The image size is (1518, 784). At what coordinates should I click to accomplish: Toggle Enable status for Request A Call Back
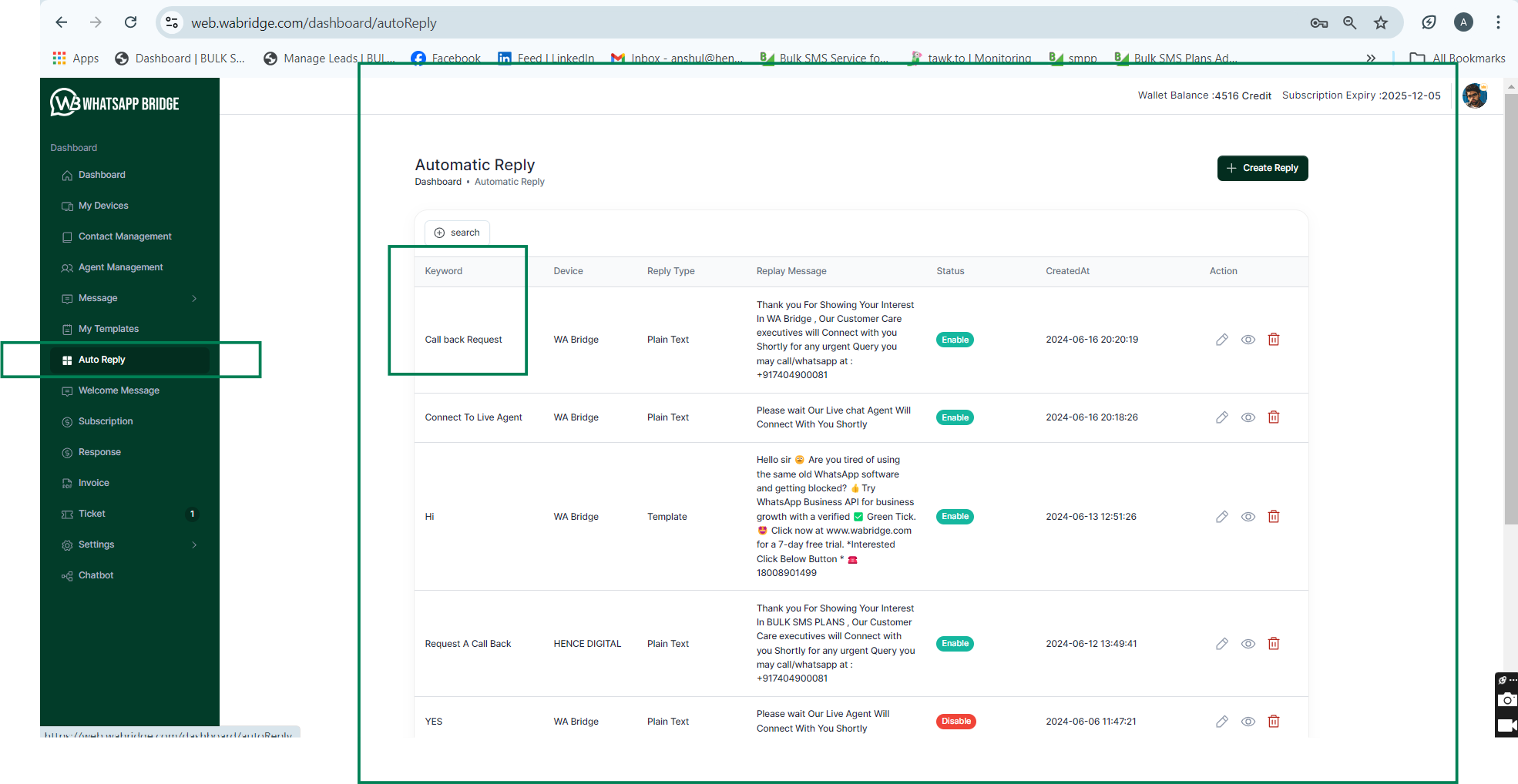coord(955,644)
